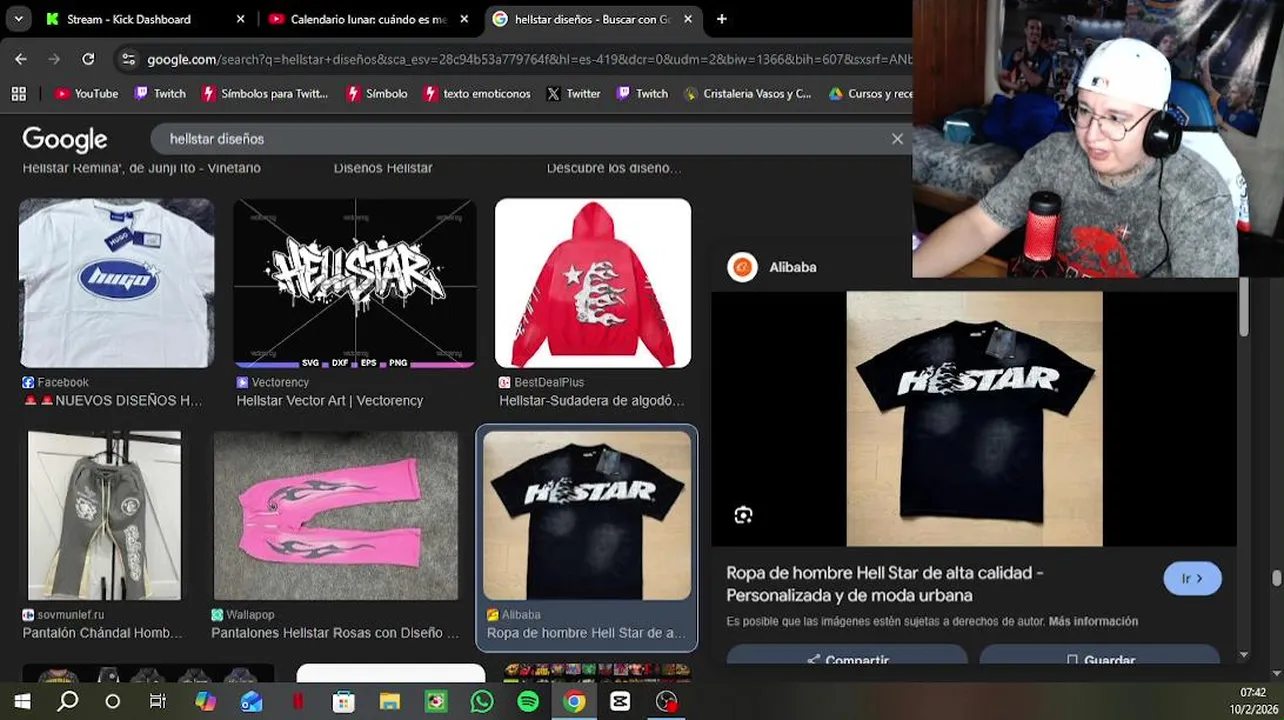The image size is (1284, 720).
Task: Open Cristaleria Vasos y C... bookmark
Action: (x=747, y=93)
